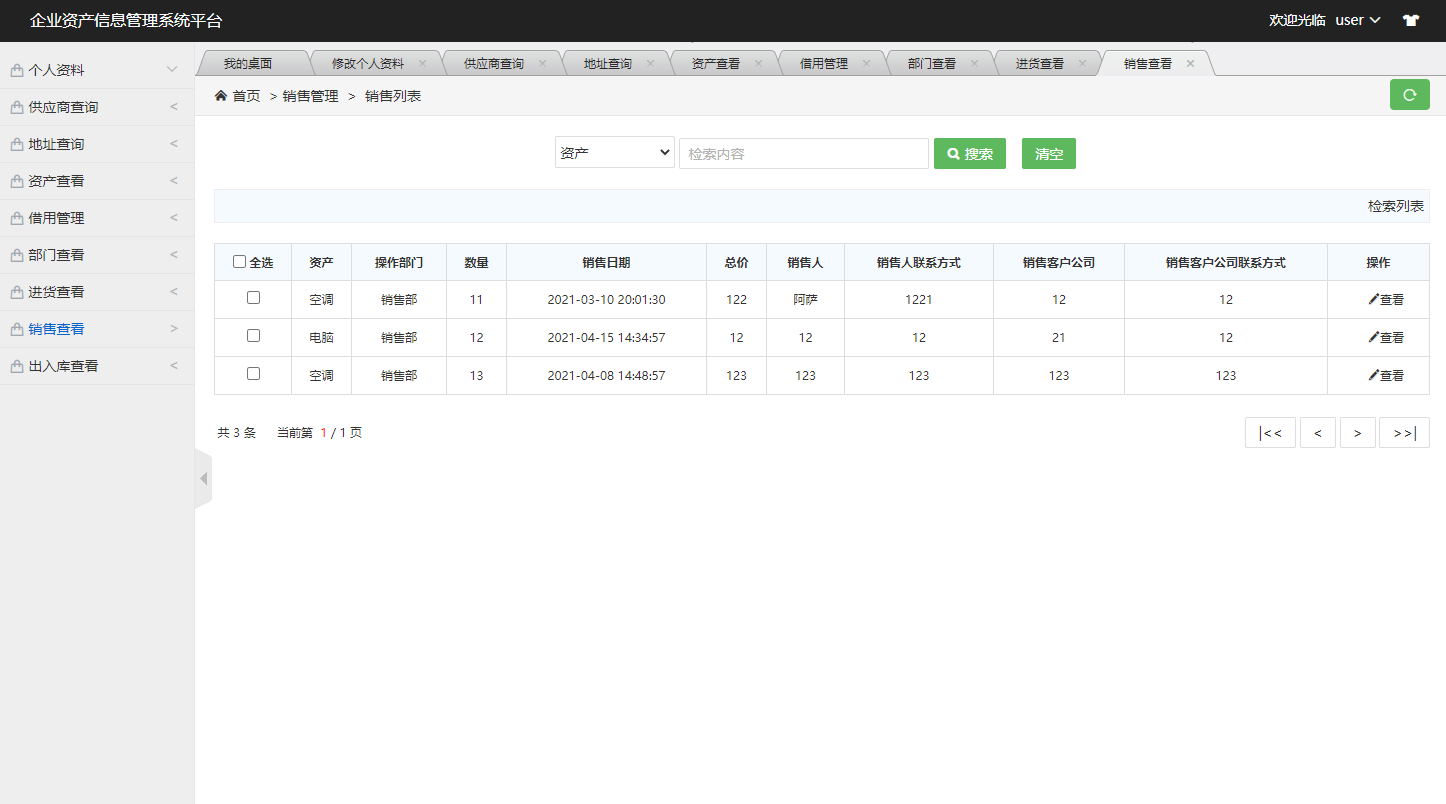1446x804 pixels.
Task: Click the lock icon beside 销售查看
Action: (x=15, y=328)
